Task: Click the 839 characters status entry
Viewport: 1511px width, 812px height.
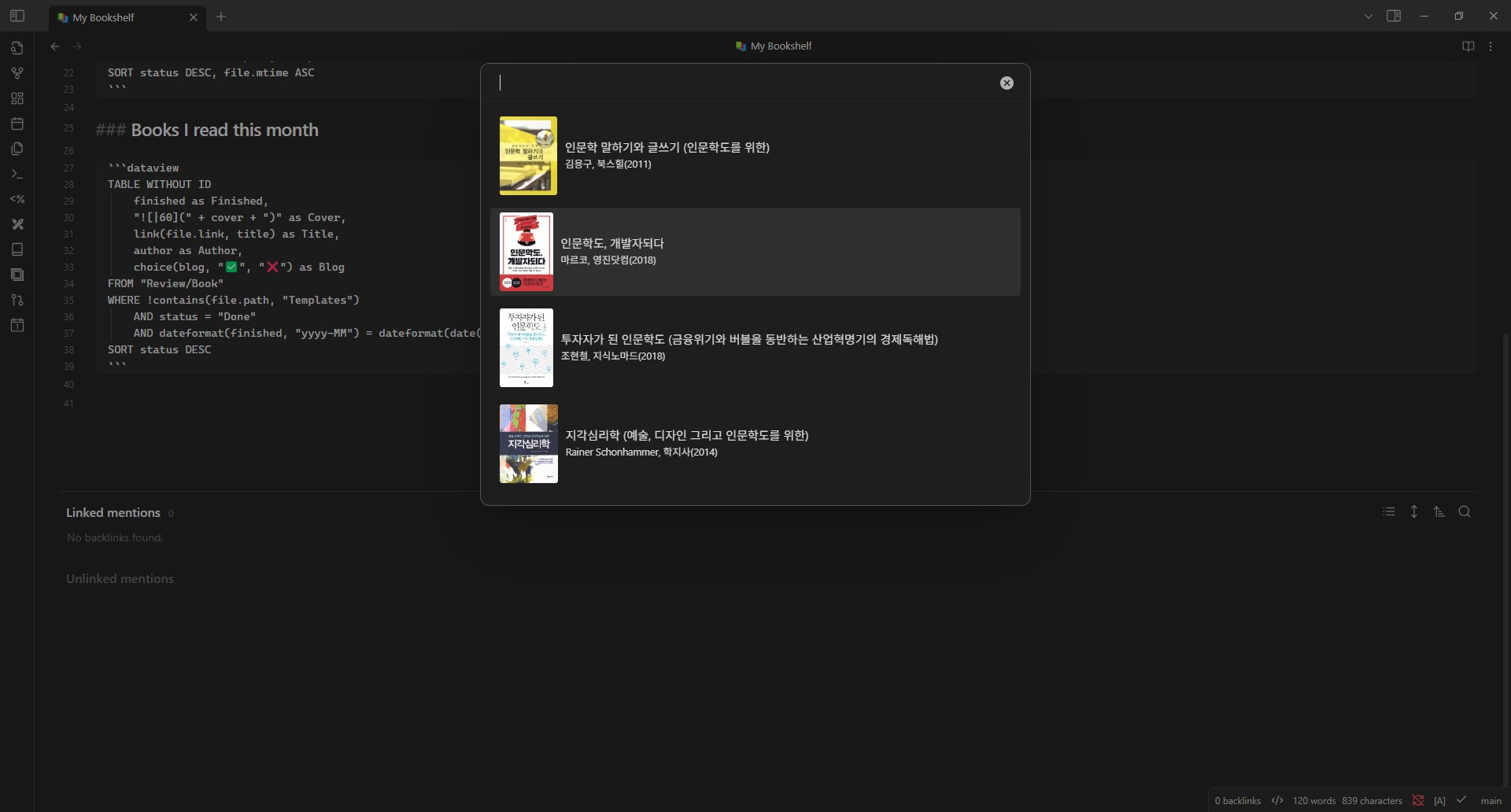Action: pyautogui.click(x=1372, y=801)
